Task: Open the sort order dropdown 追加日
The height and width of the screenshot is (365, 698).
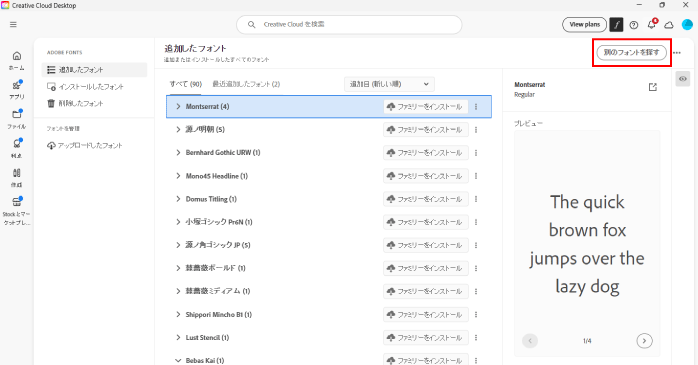Action: click(389, 84)
